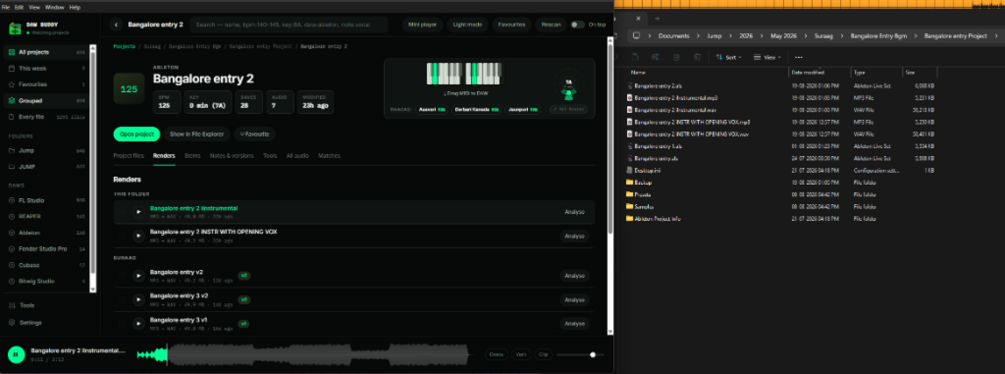Screen dimensions: 1005x374
Task: Click the Rescan button
Action: tap(551, 25)
